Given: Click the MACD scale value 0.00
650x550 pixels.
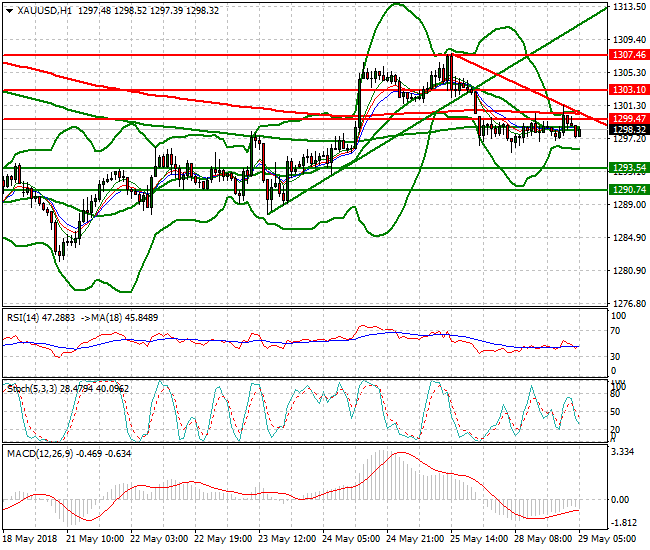Looking at the screenshot, I should [620, 500].
